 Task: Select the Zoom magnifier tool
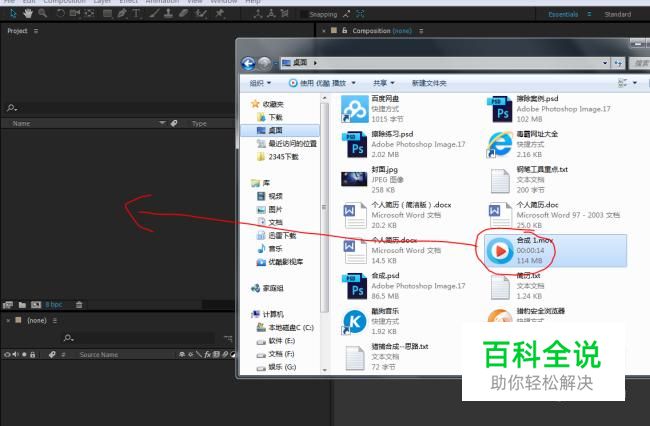(43, 14)
